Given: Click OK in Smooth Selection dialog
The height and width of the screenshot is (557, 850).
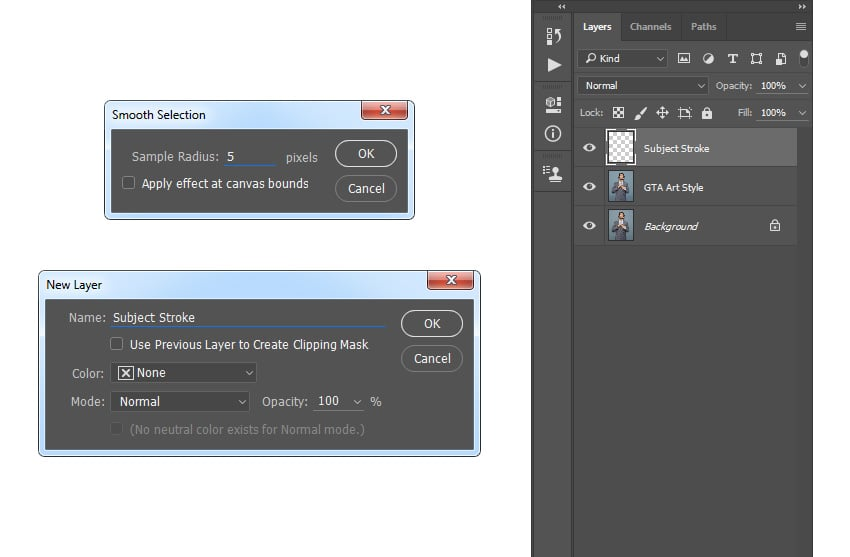Looking at the screenshot, I should (366, 154).
